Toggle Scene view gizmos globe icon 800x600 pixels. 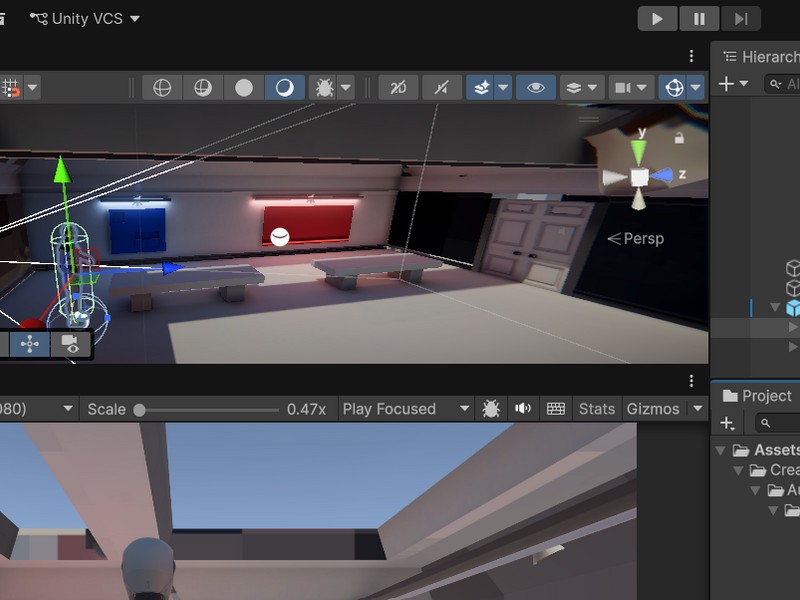[674, 88]
